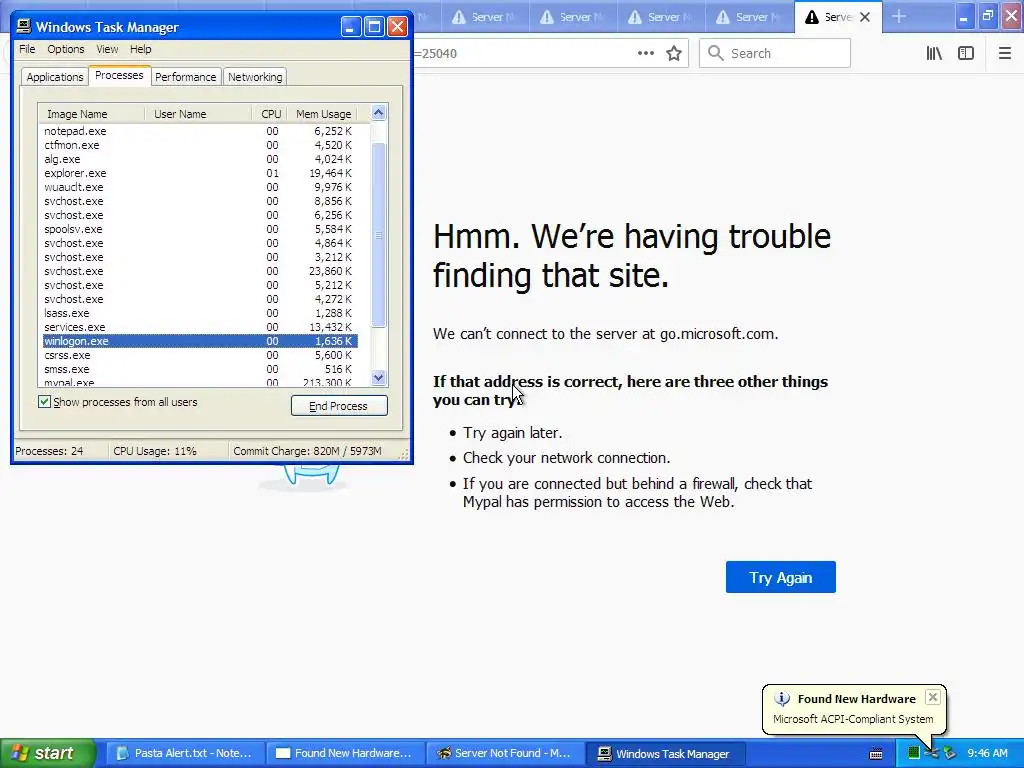
Task: Select the services.exe process row
Action: (x=199, y=327)
